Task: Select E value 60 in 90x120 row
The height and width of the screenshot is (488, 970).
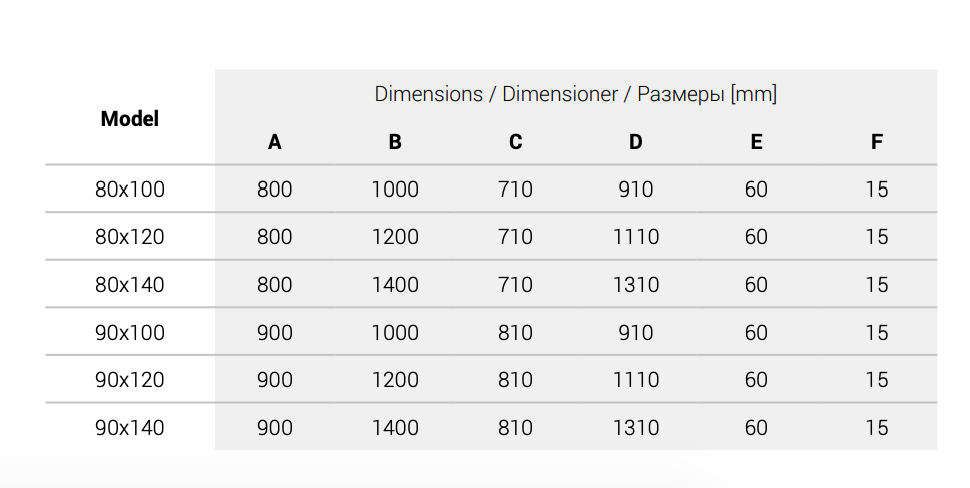Action: 756,380
